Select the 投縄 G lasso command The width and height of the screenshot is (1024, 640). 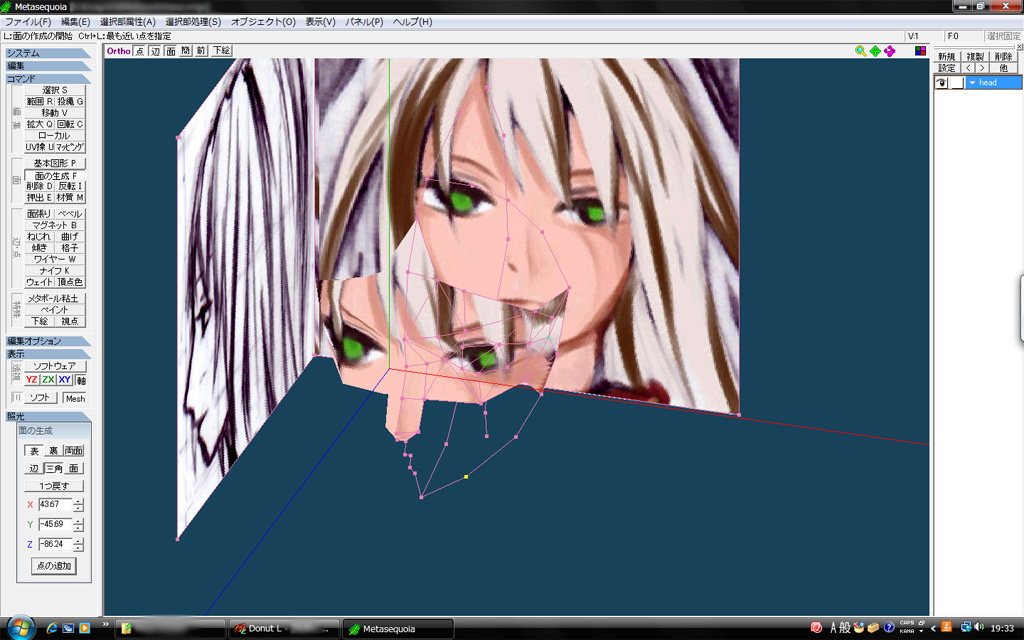pyautogui.click(x=70, y=101)
